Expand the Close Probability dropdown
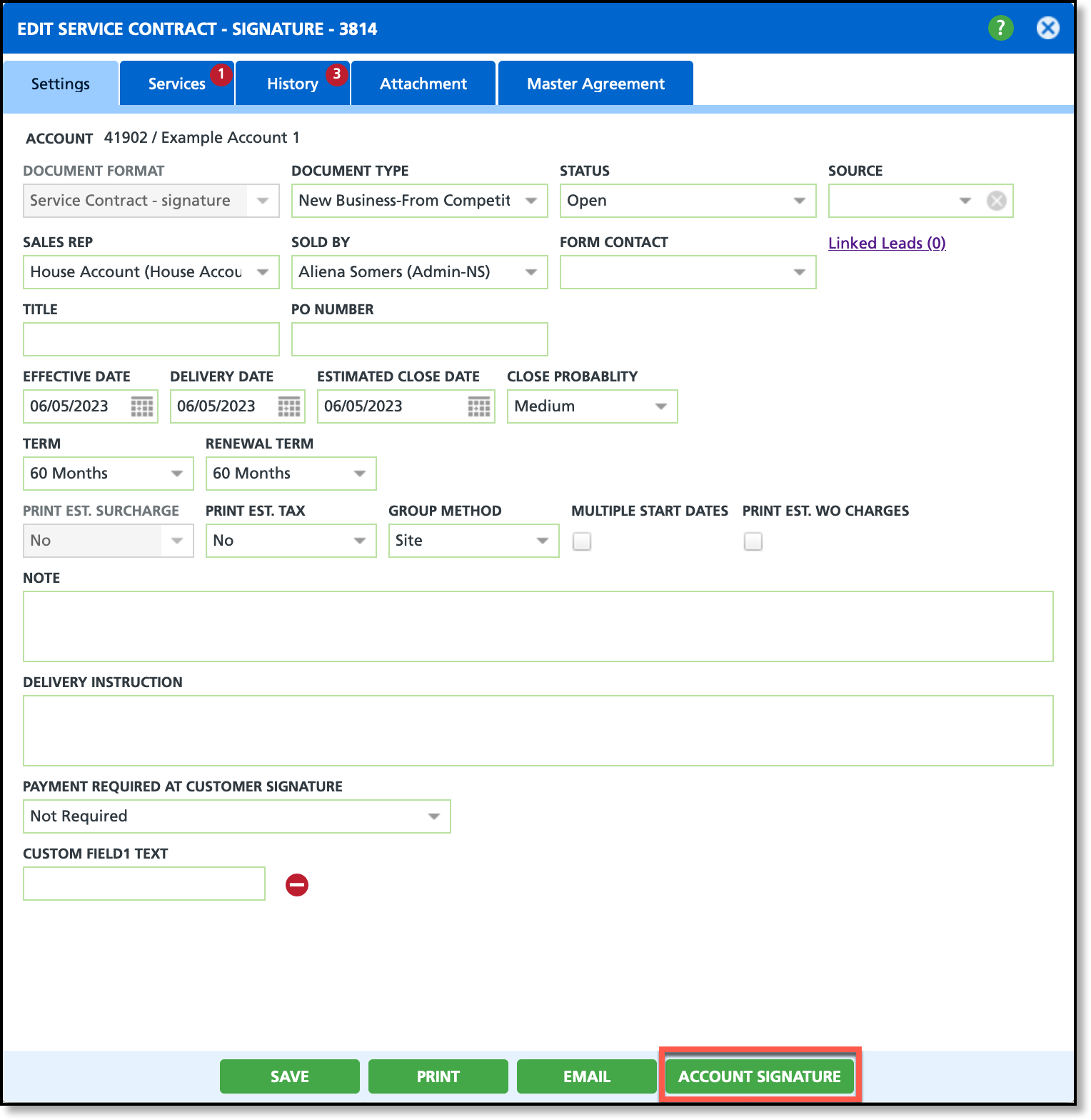 click(592, 406)
